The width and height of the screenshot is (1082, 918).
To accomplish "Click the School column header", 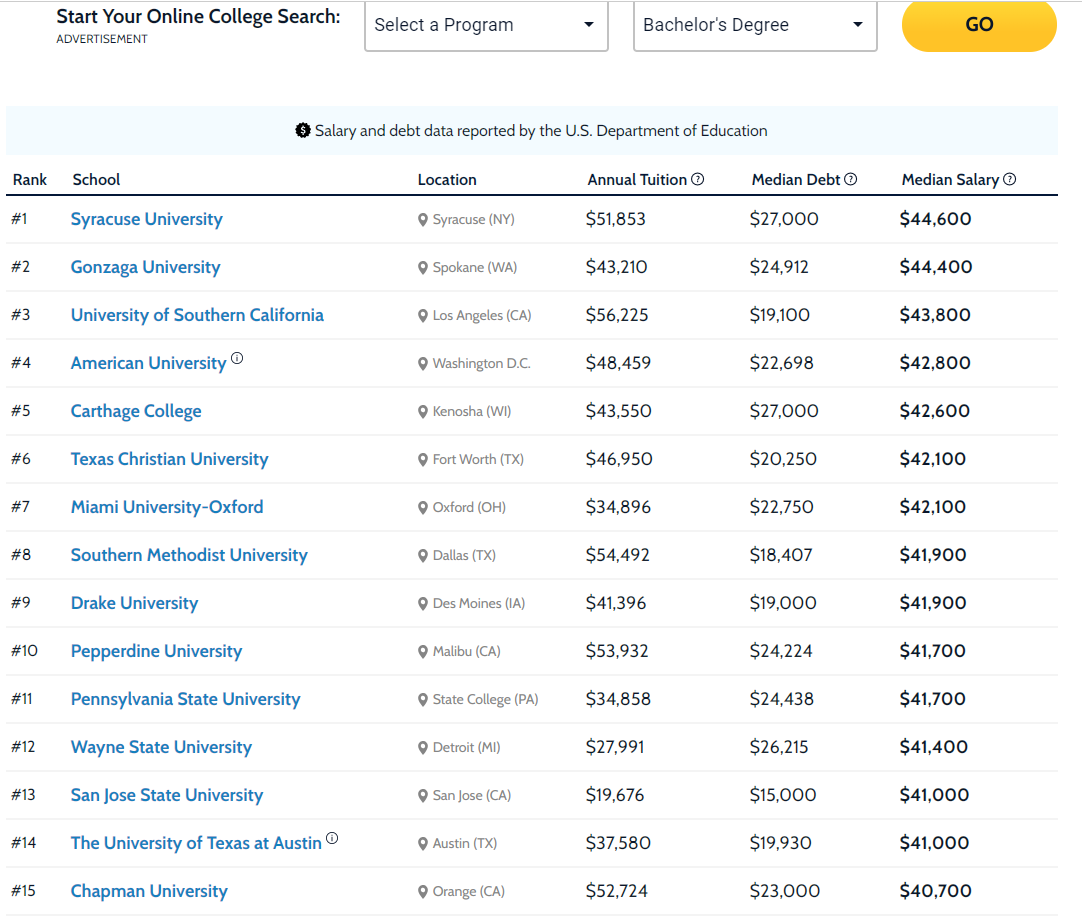I will [x=97, y=179].
